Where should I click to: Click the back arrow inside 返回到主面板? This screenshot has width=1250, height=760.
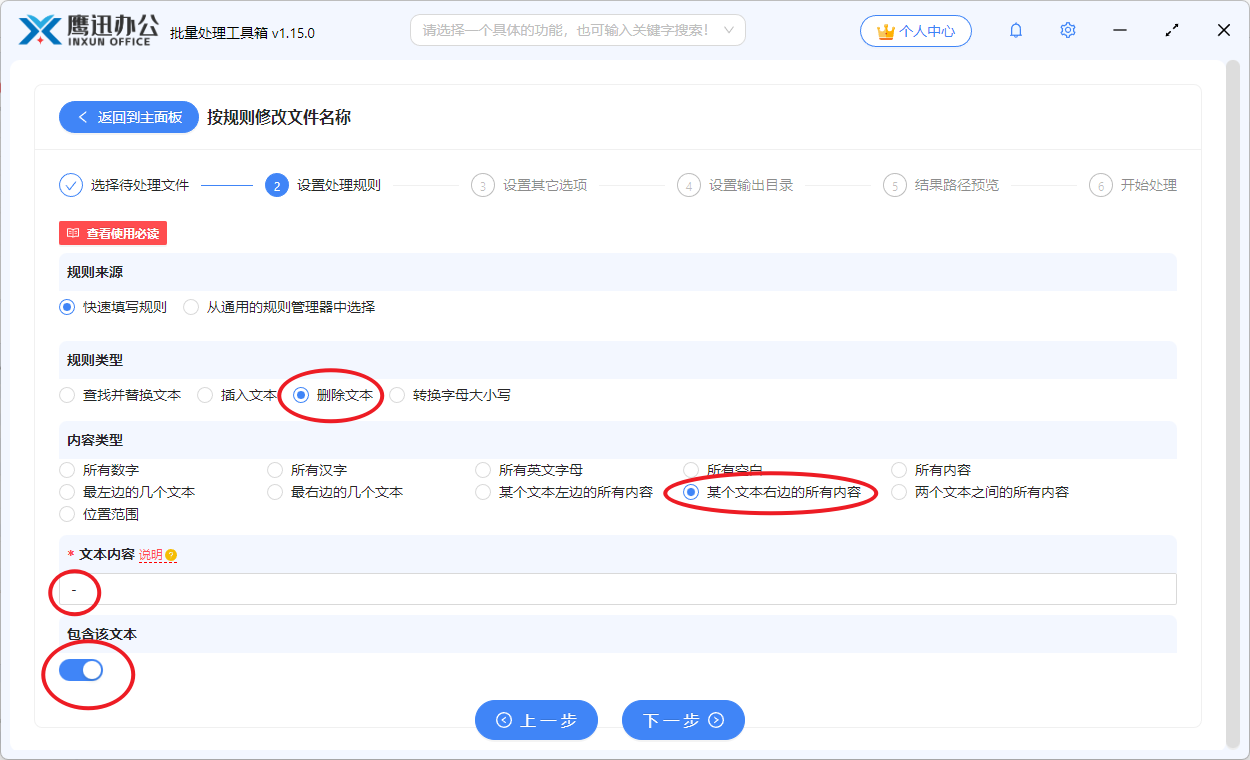[84, 117]
